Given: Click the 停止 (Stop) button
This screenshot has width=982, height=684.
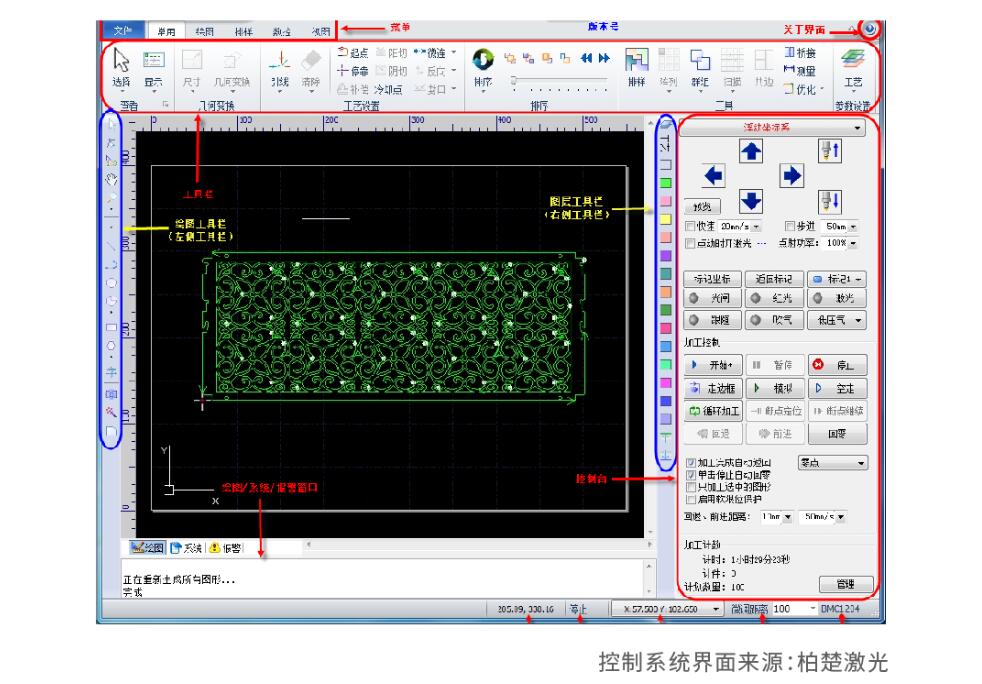Looking at the screenshot, I should click(x=836, y=365).
